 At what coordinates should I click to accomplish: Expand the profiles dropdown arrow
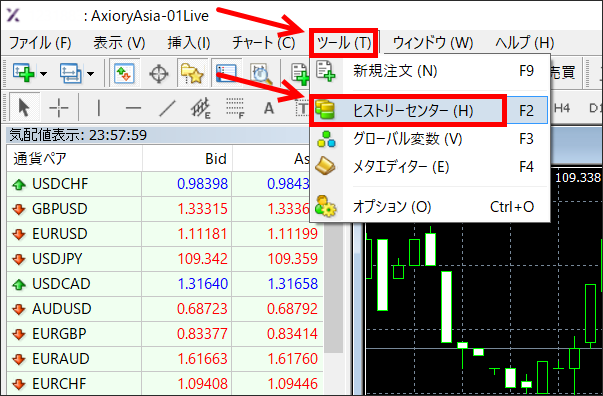click(90, 73)
